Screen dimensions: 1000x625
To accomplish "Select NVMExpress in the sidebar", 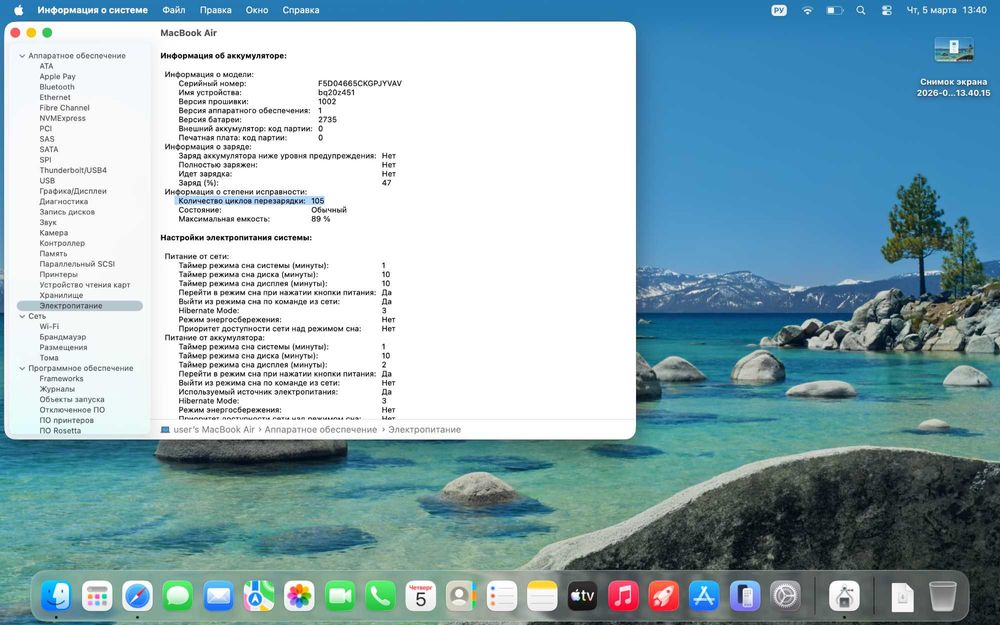I will (62, 118).
